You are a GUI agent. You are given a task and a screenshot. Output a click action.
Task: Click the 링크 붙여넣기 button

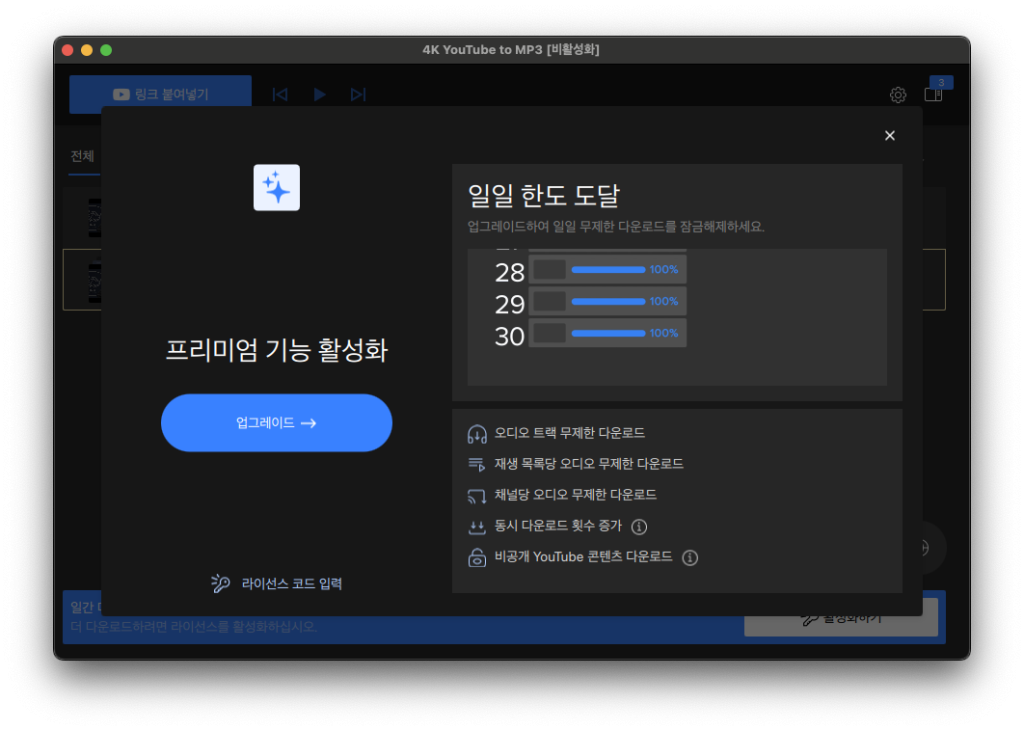tap(160, 94)
